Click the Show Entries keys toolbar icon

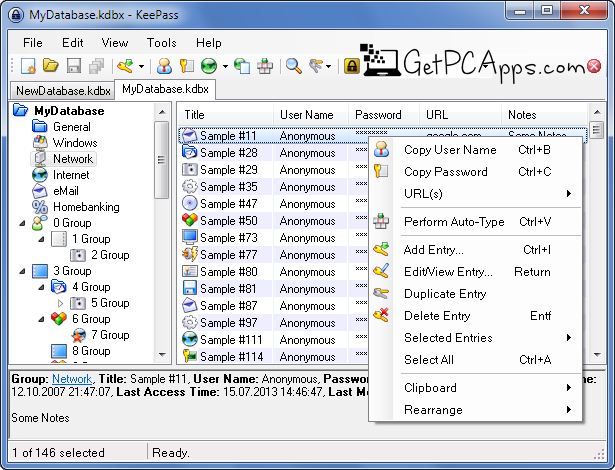(316, 66)
